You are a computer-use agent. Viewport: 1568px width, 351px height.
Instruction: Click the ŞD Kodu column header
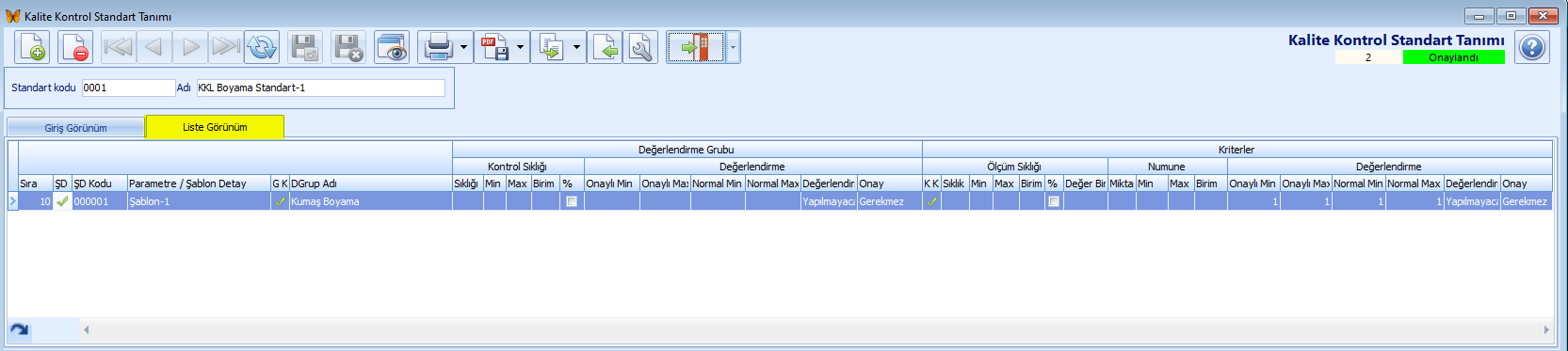tap(100, 183)
